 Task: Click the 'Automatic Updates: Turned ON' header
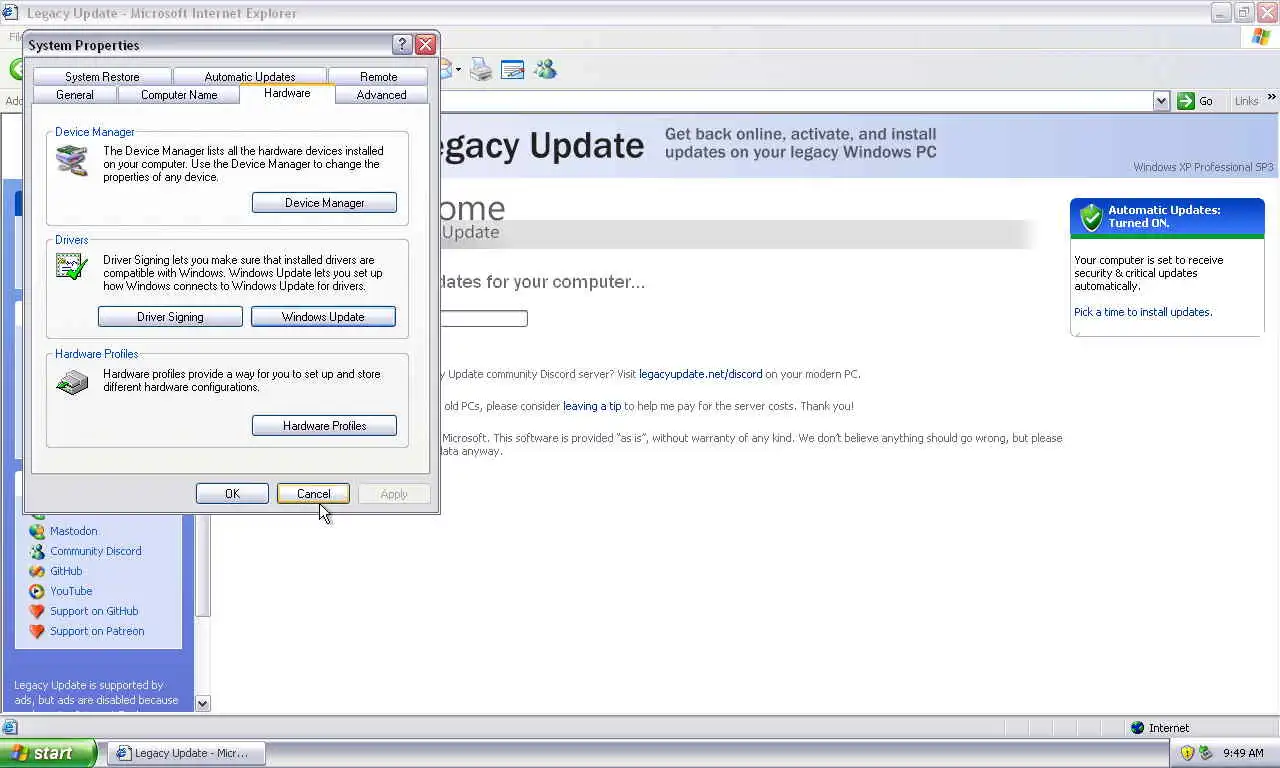tap(1167, 217)
